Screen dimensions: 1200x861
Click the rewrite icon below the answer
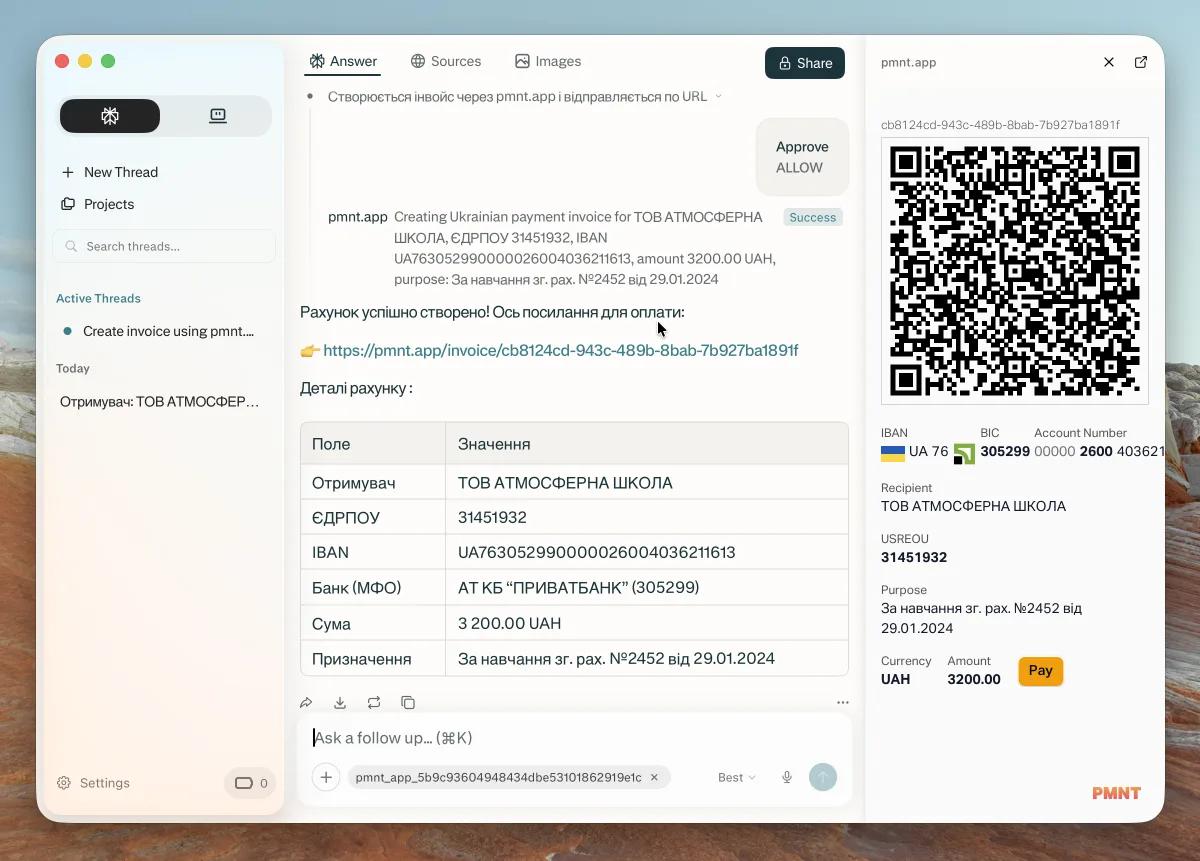[374, 703]
